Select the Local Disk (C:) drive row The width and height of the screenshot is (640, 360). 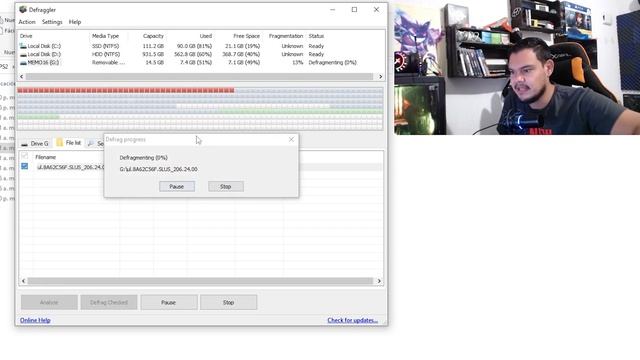click(200, 46)
